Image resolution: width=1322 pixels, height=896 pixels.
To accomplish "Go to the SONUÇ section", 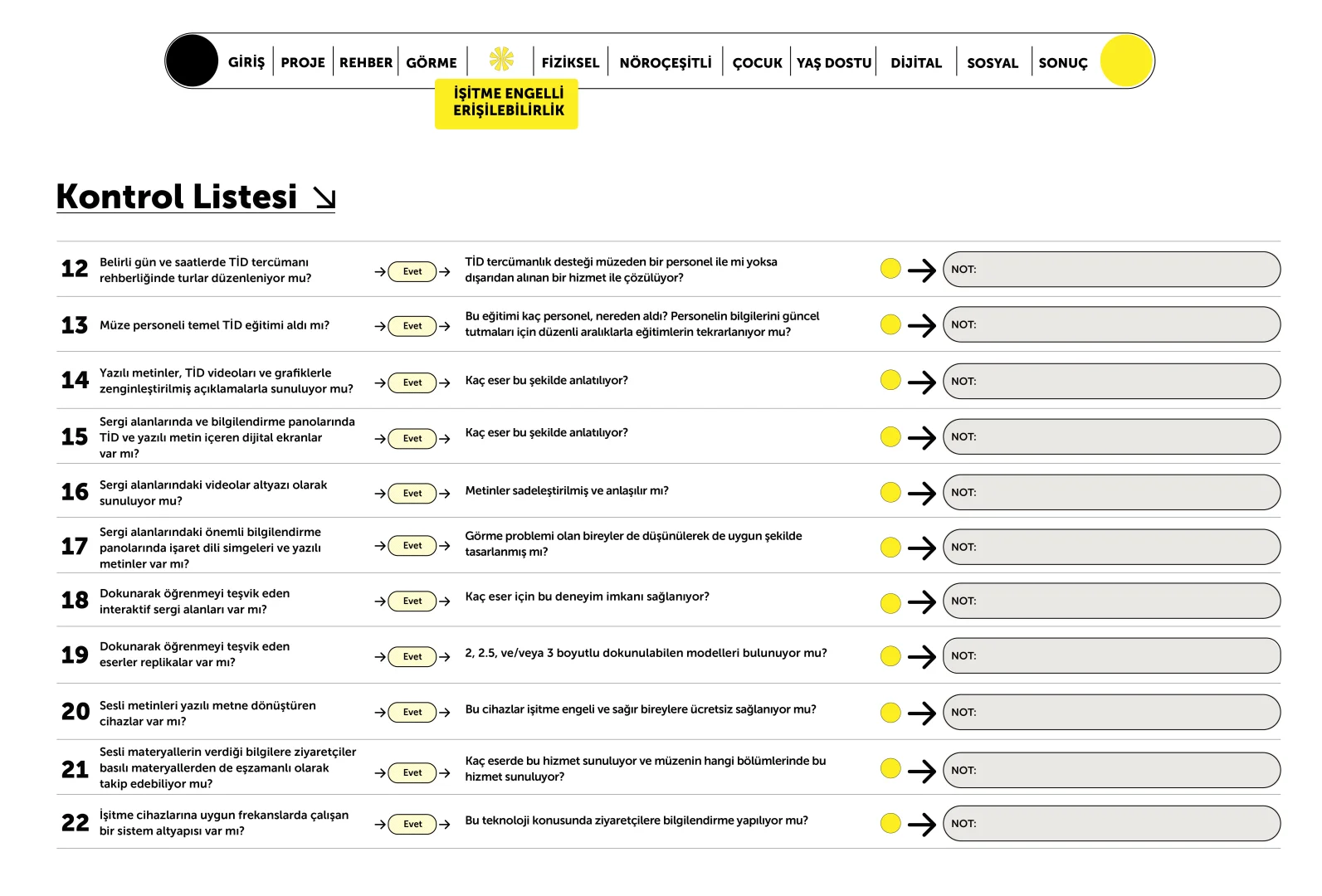I will (1063, 62).
